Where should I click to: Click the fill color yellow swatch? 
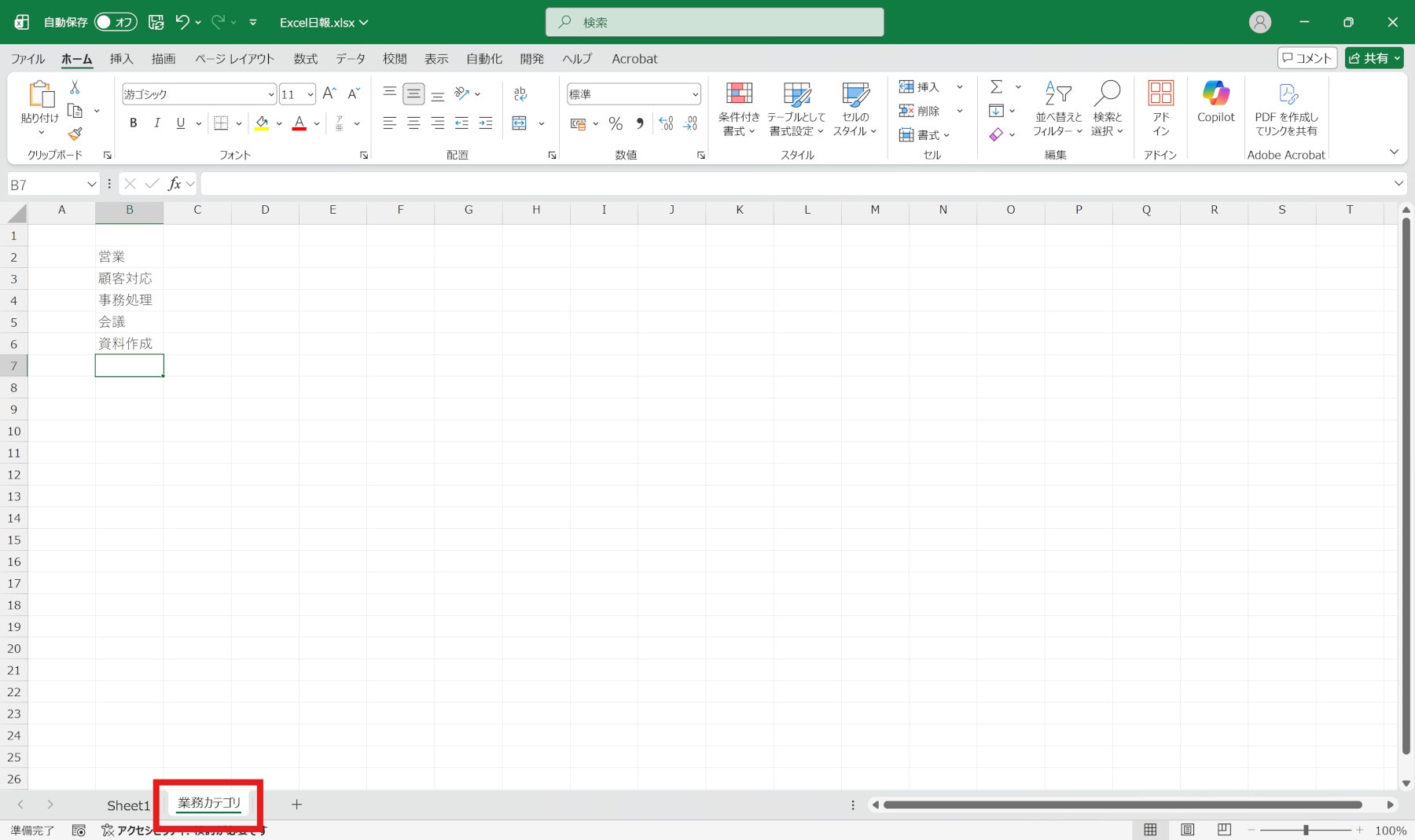click(262, 123)
